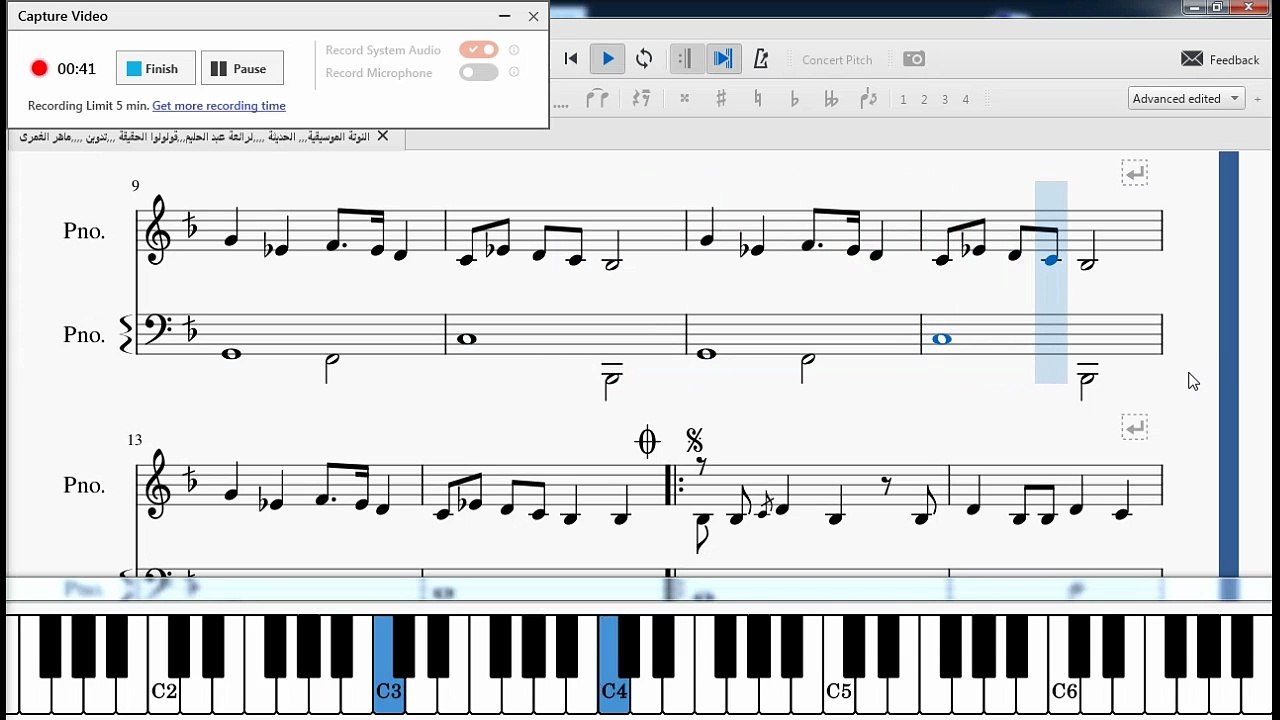Image resolution: width=1280 pixels, height=720 pixels.
Task: Close the Arabic-titled score tab
Action: pos(382,136)
